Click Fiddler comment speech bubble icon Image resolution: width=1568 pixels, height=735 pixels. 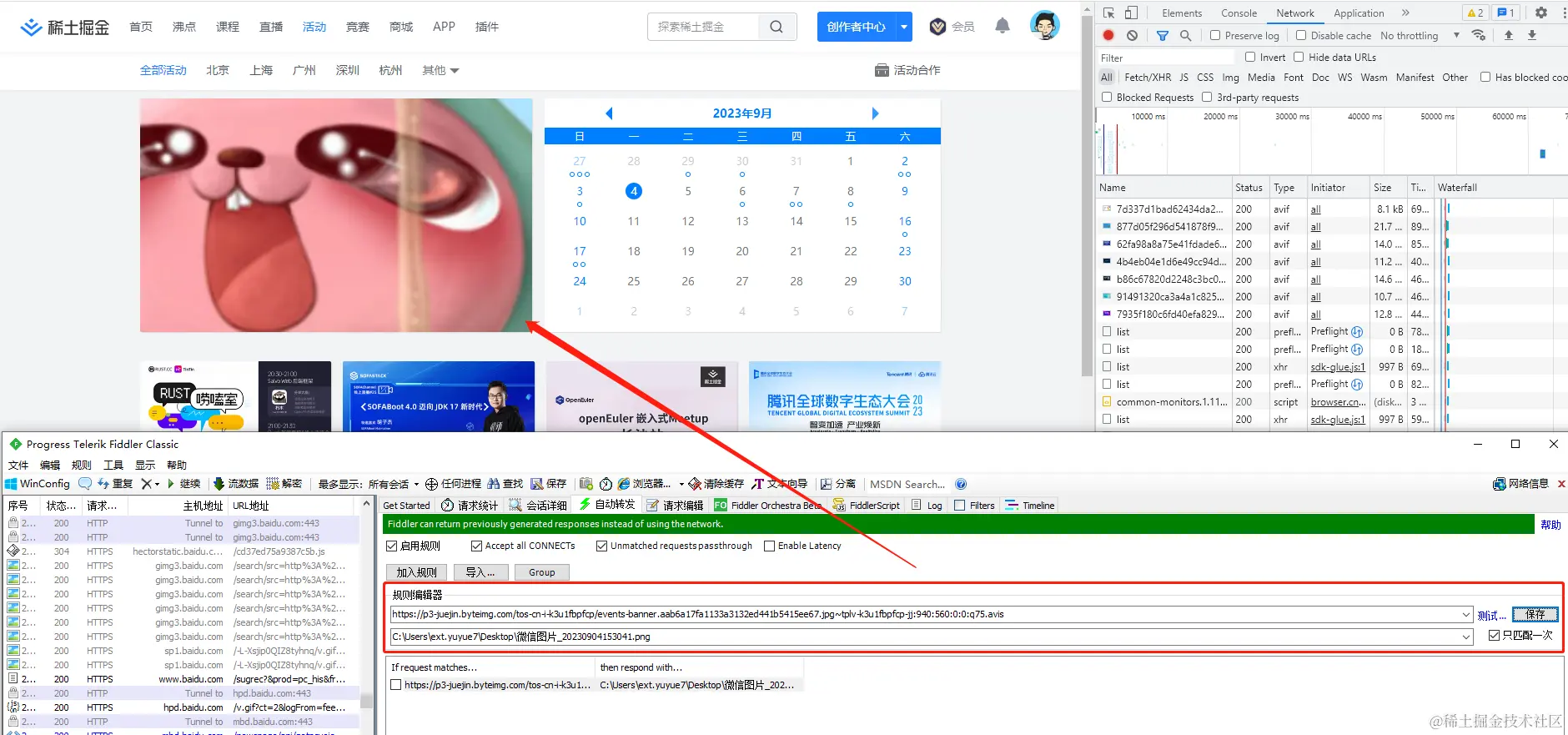click(x=85, y=484)
